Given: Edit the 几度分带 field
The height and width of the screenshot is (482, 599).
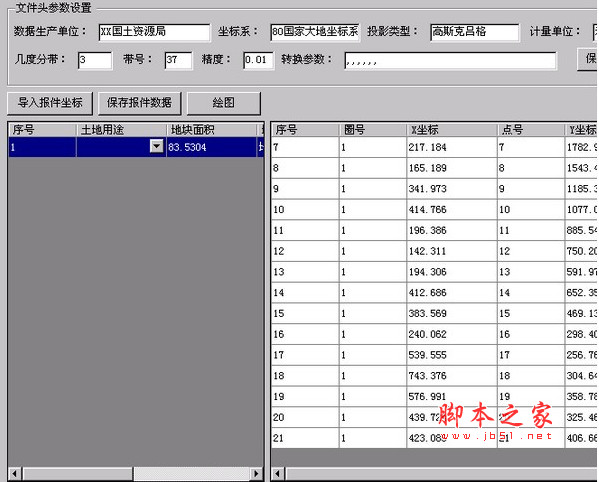Looking at the screenshot, I should pyautogui.click(x=95, y=60).
